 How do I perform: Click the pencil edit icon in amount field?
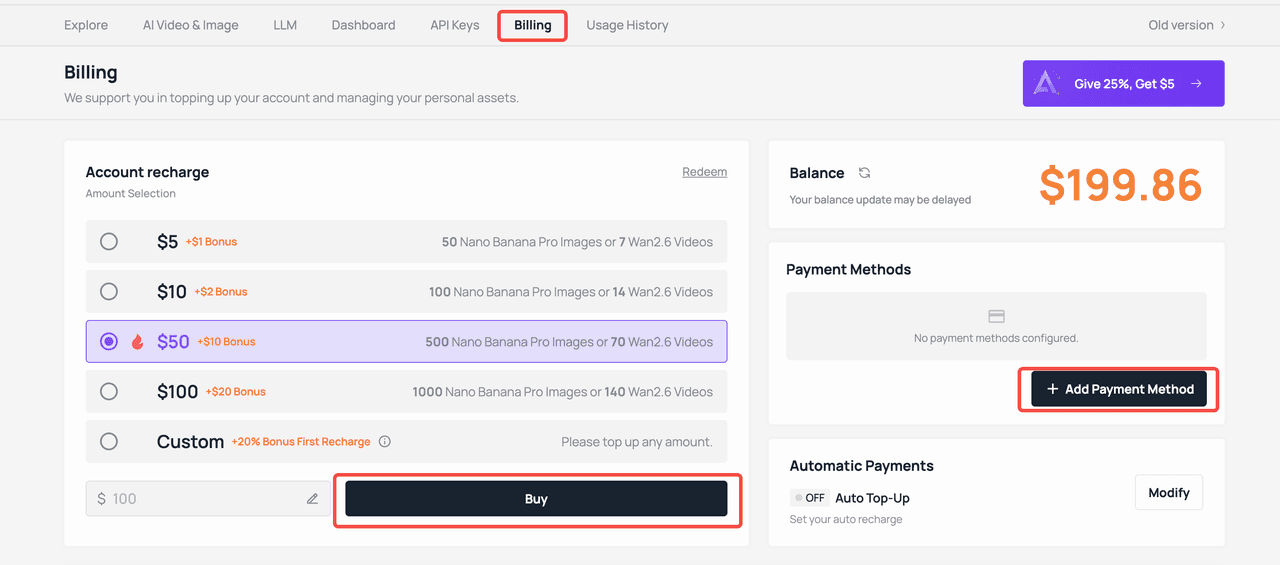click(313, 499)
